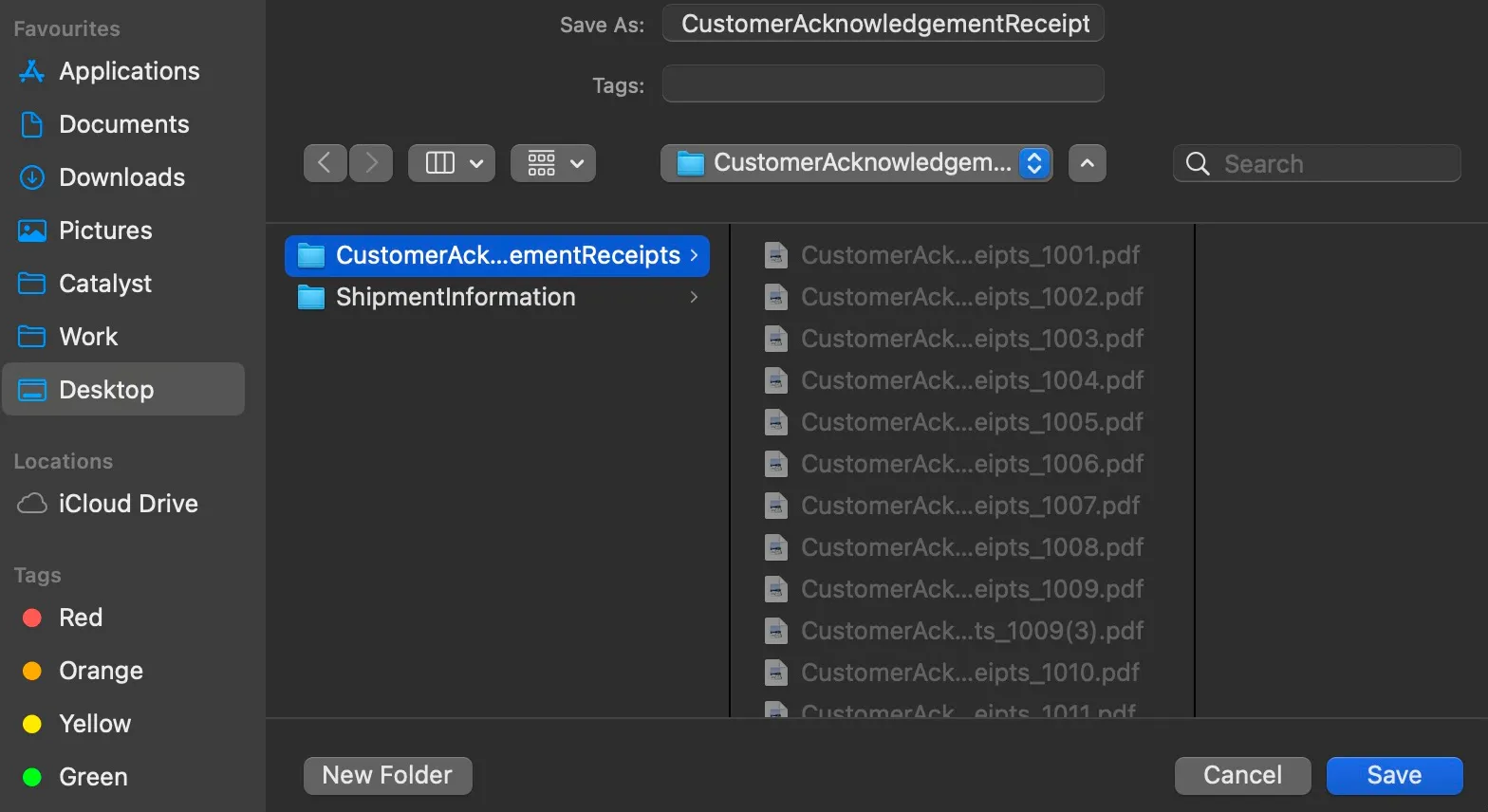Select the ShipmentInformation folder
1488x812 pixels.
[x=497, y=297]
